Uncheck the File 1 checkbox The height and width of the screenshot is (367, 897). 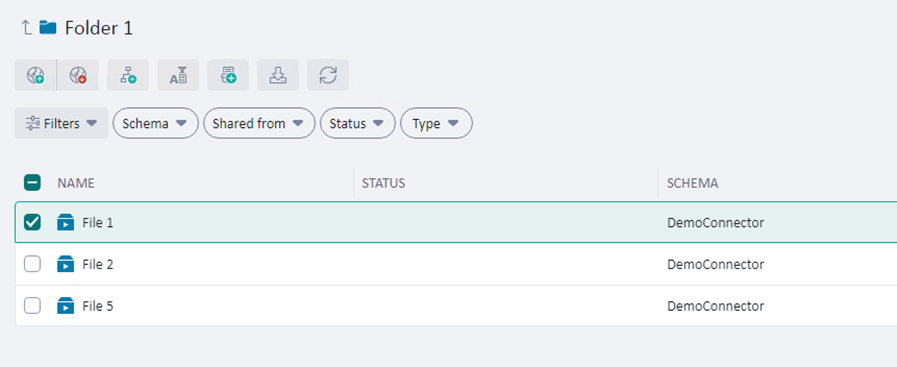[x=32, y=222]
